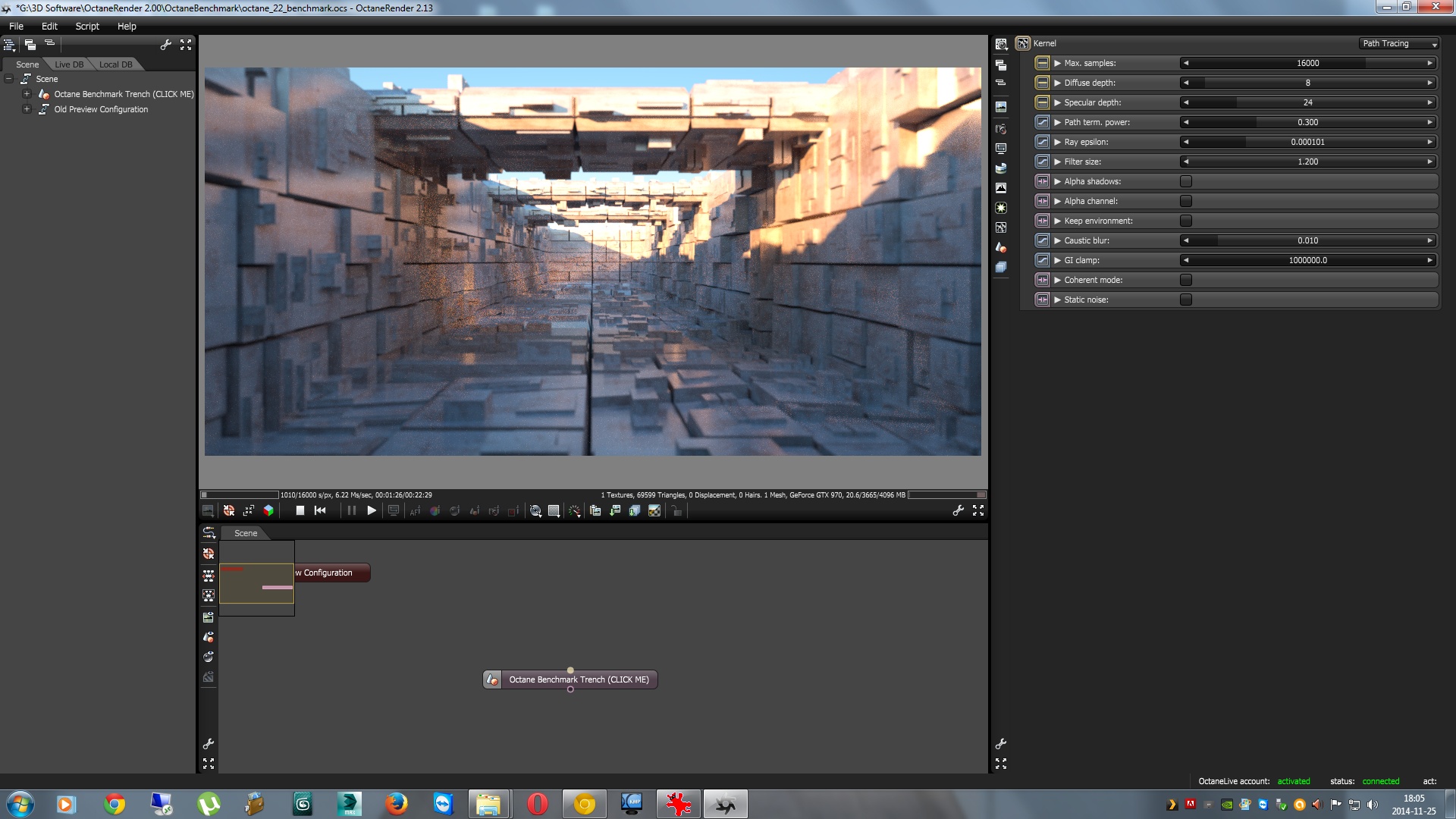The image size is (1456, 819).
Task: Enable the Alpha channel checkbox
Action: coord(1186,201)
